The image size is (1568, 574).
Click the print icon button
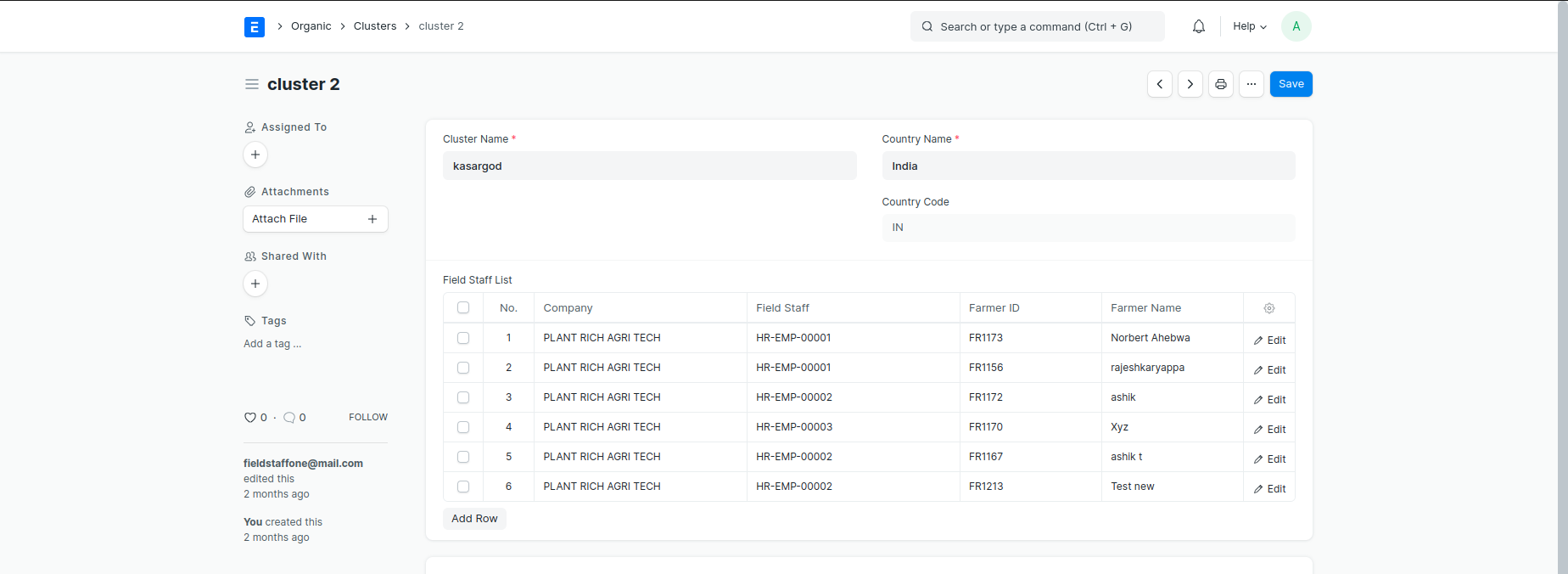(x=1220, y=84)
